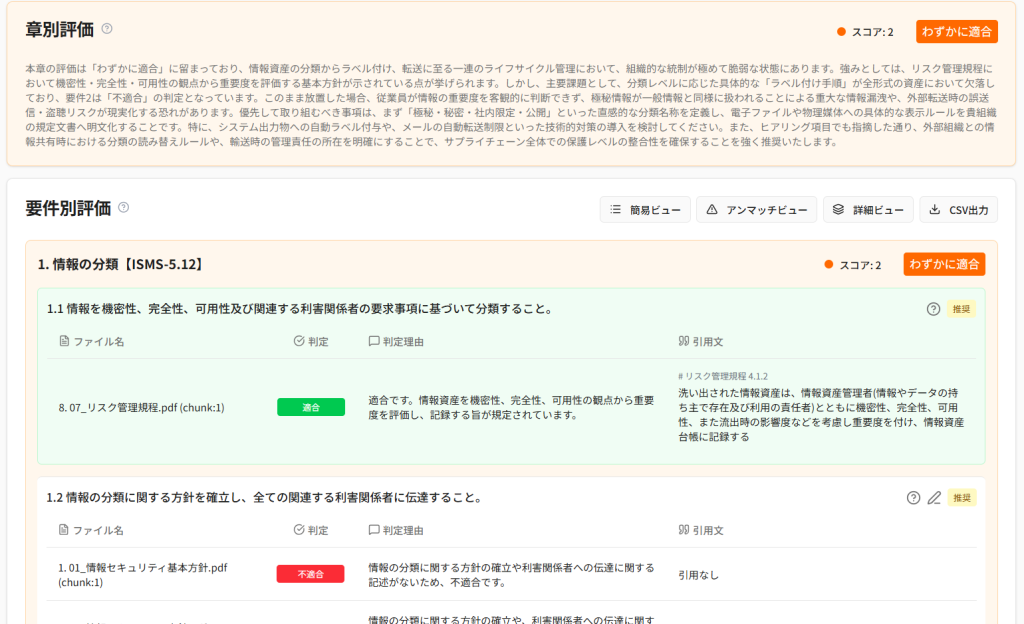The height and width of the screenshot is (624, 1024).
Task: Click the checkmark icon in 1.2 判定 header
Action: click(x=299, y=530)
